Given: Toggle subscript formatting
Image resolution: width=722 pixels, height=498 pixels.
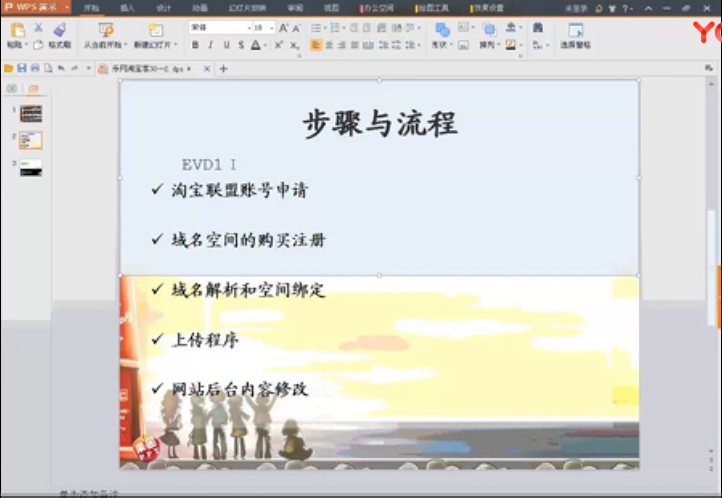Looking at the screenshot, I should pos(294,46).
